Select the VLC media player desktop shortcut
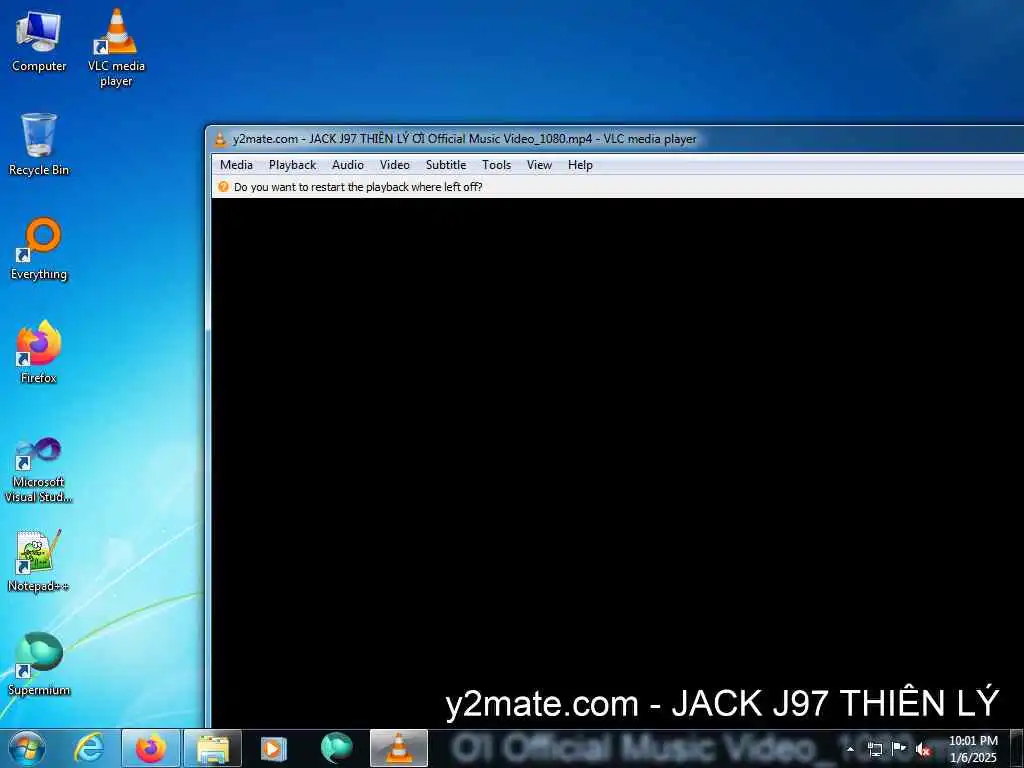1024x768 pixels. click(116, 47)
